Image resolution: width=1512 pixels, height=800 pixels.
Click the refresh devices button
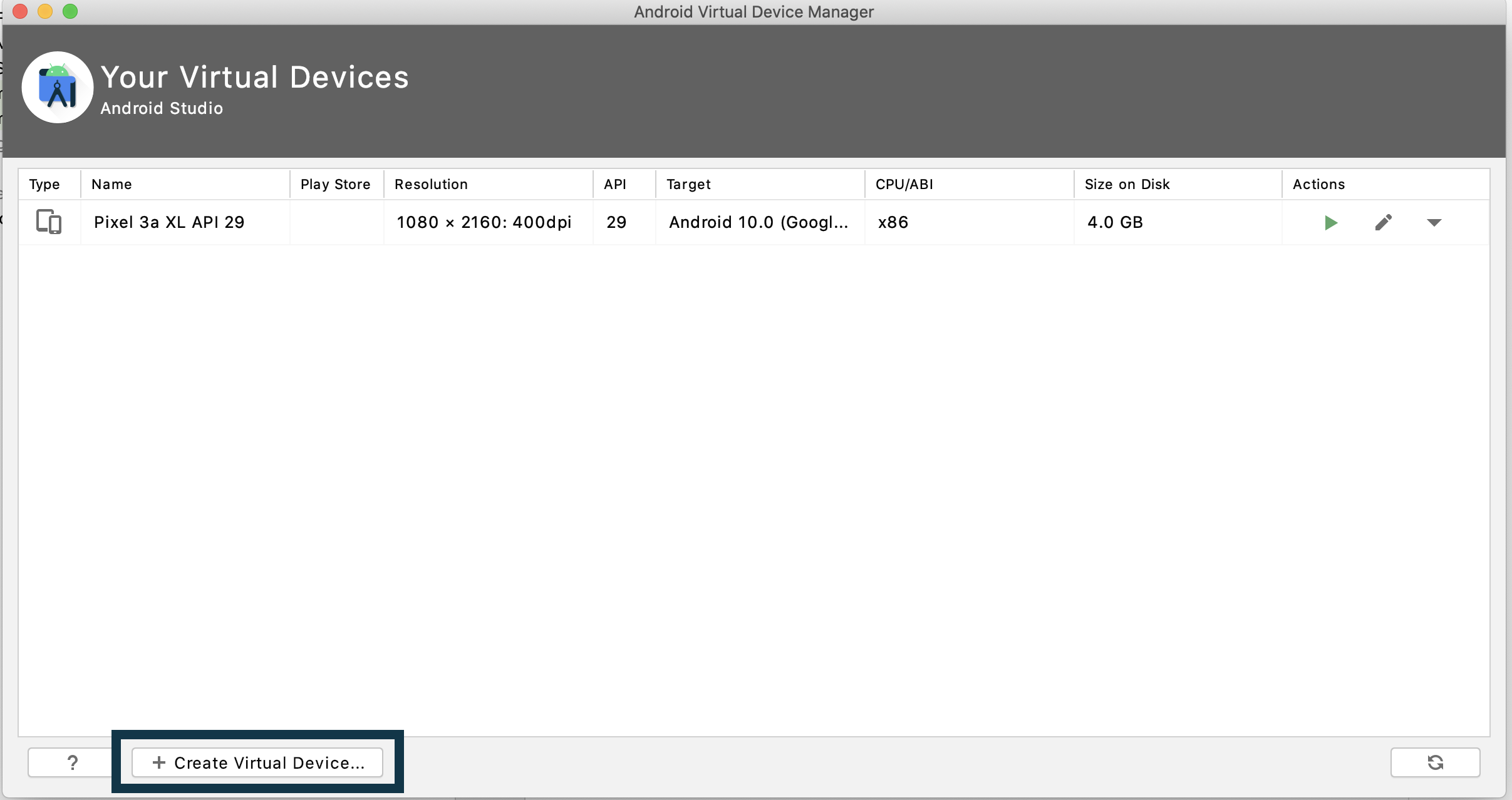coord(1435,762)
